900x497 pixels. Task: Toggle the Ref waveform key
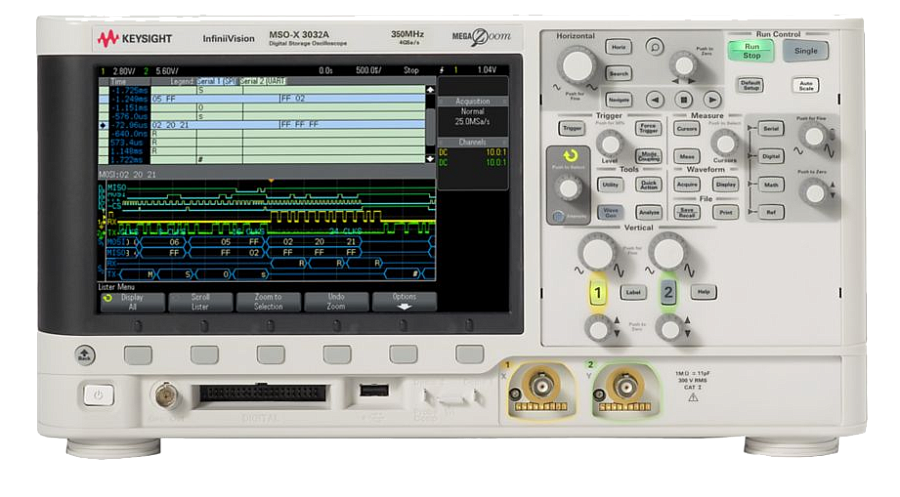click(771, 212)
